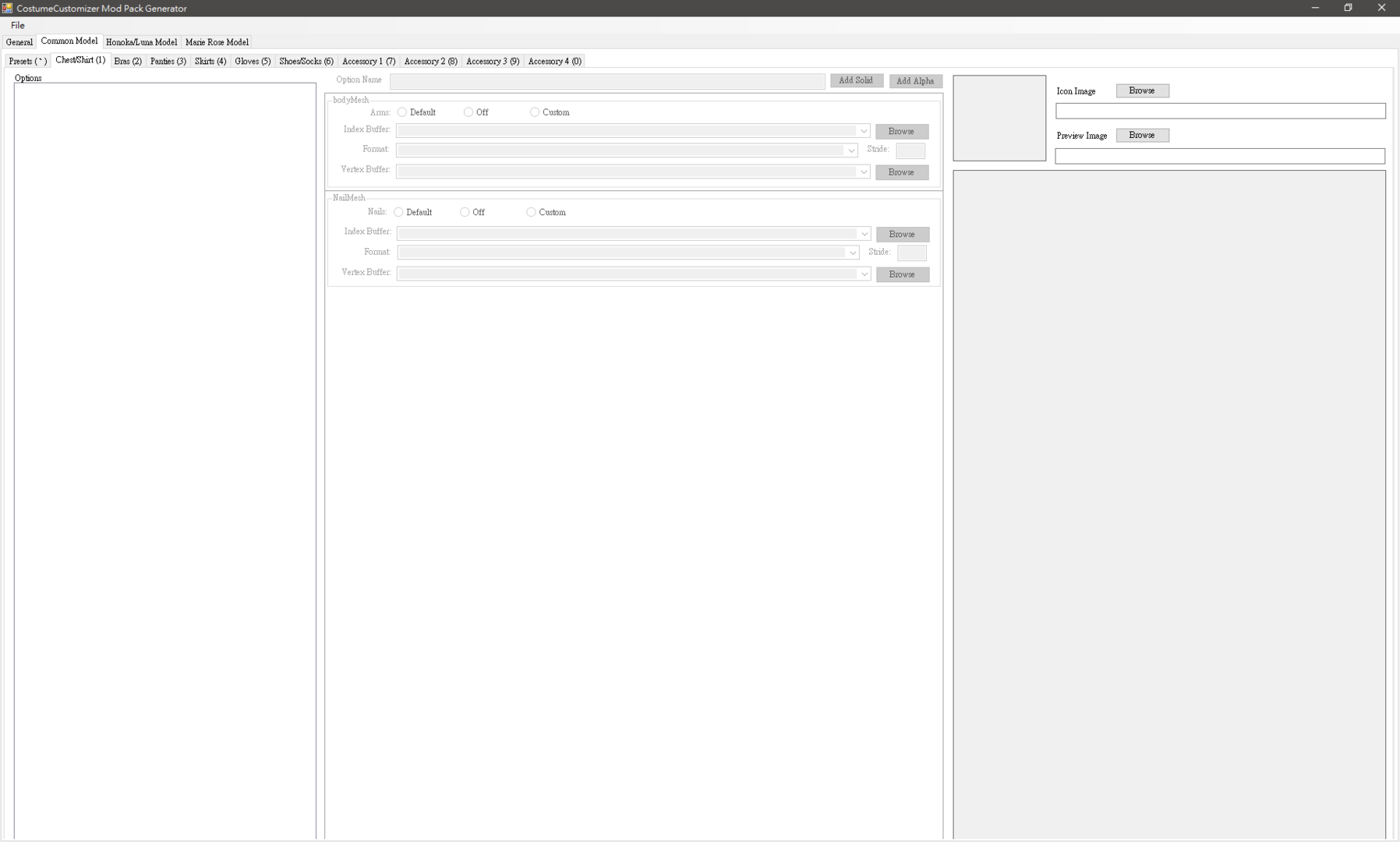Browse for an Icon Image

tap(1142, 90)
